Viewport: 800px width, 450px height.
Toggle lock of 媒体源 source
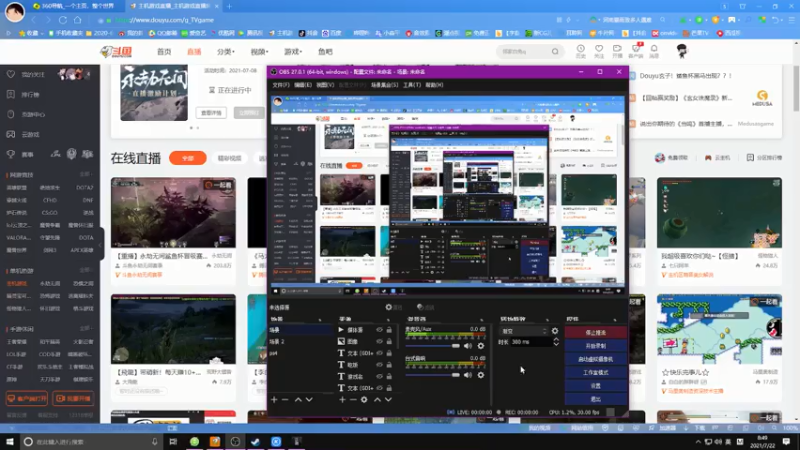[x=389, y=330]
